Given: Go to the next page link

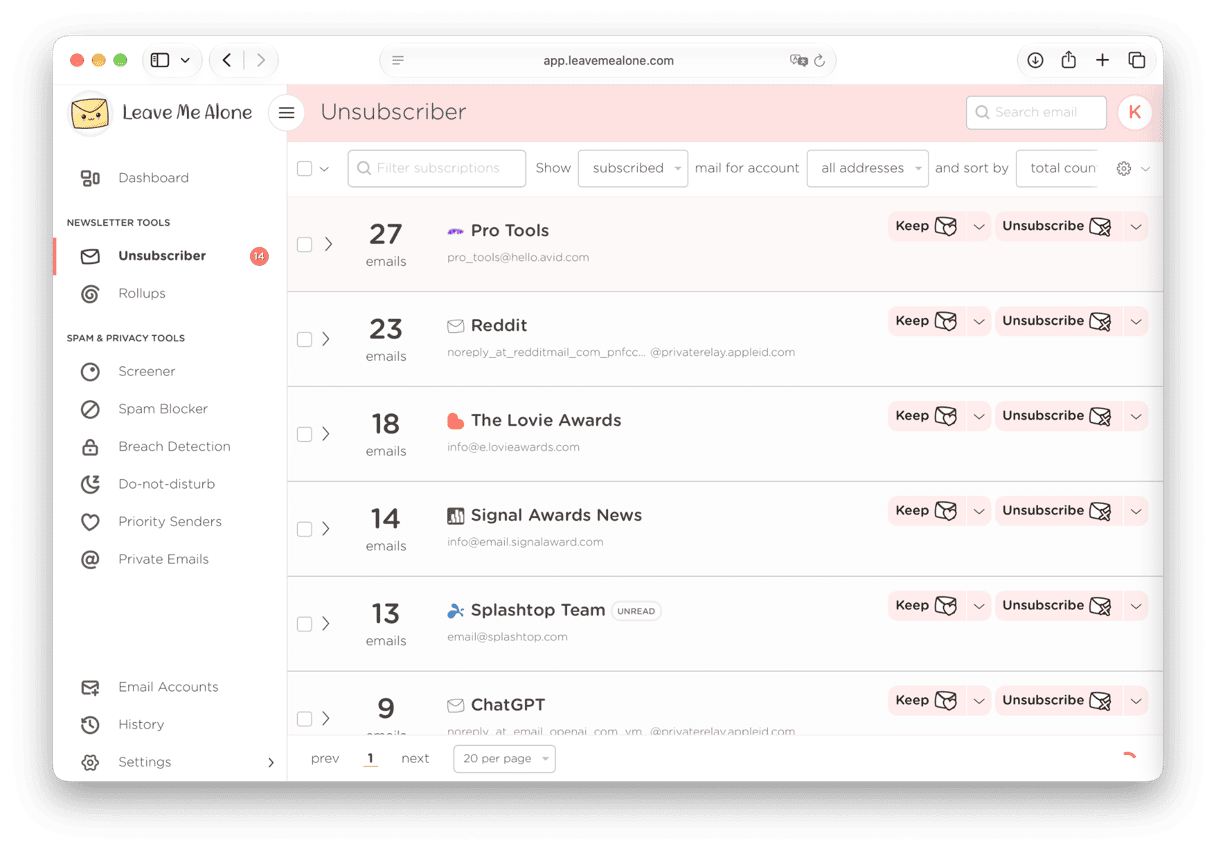Looking at the screenshot, I should click(x=415, y=759).
